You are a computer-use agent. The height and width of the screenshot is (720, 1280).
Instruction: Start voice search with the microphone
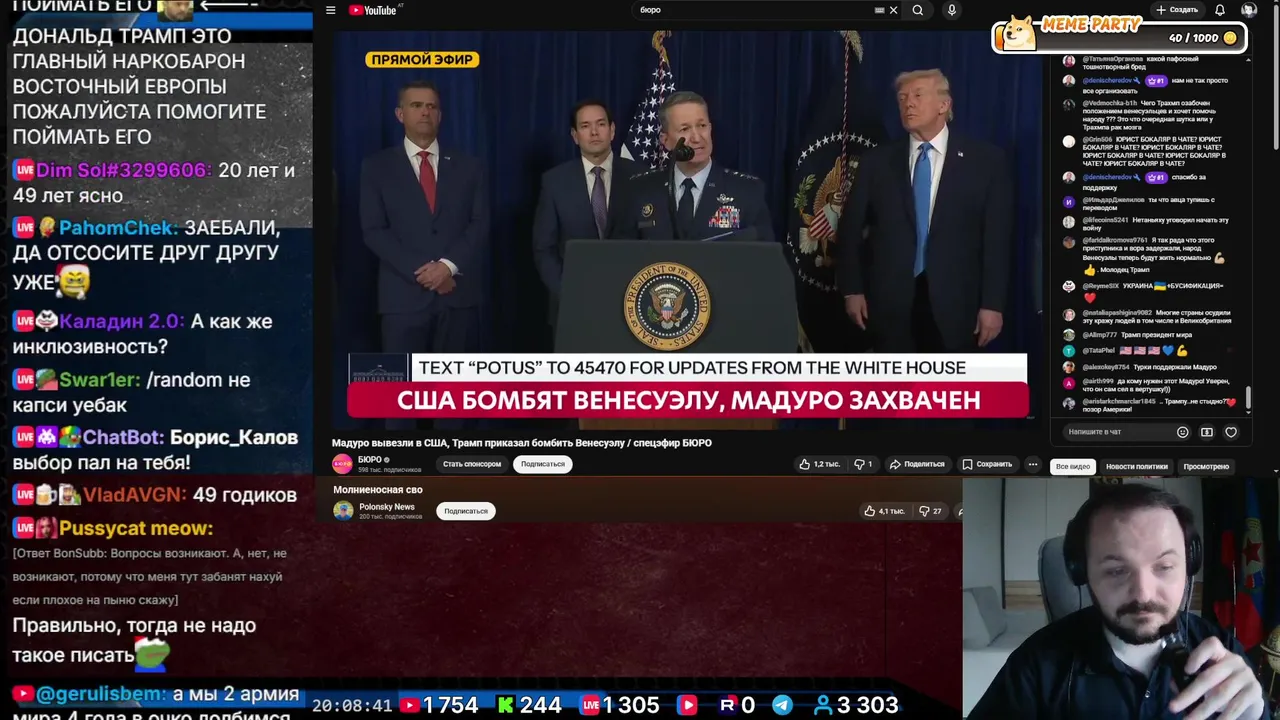click(951, 10)
